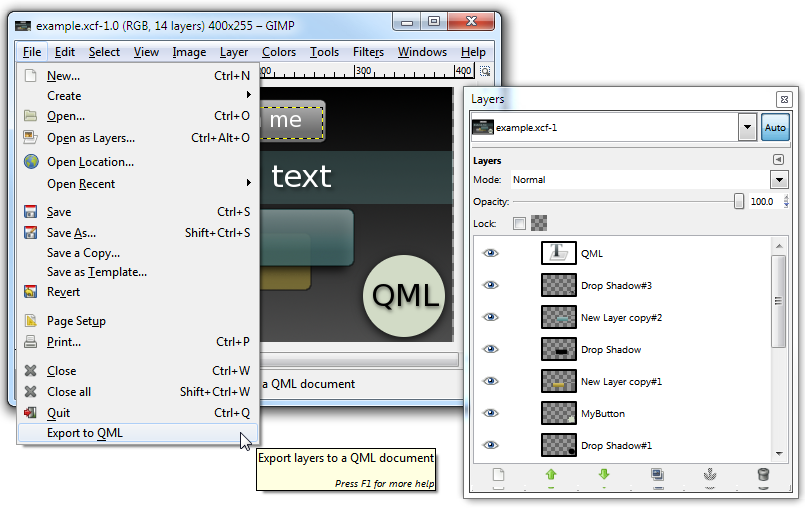
Task: Hide the QML layer with its eye icon
Action: click(491, 253)
